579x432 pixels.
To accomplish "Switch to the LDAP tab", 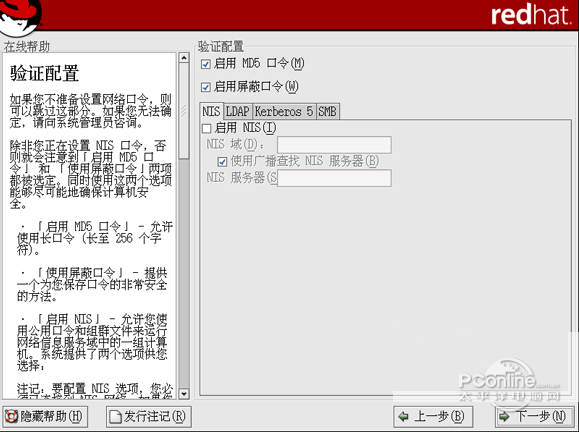I will [237, 112].
